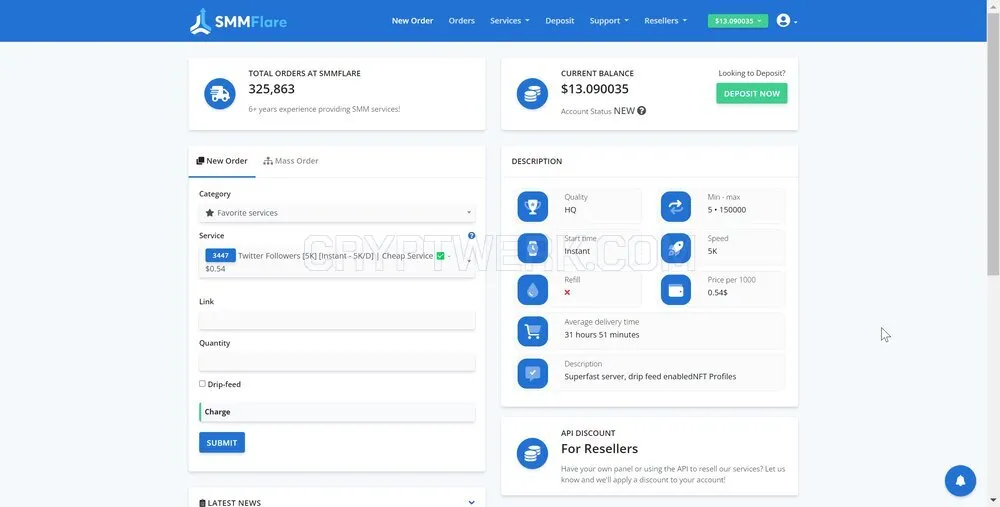Submit the order with the Submit button

pos(222,443)
